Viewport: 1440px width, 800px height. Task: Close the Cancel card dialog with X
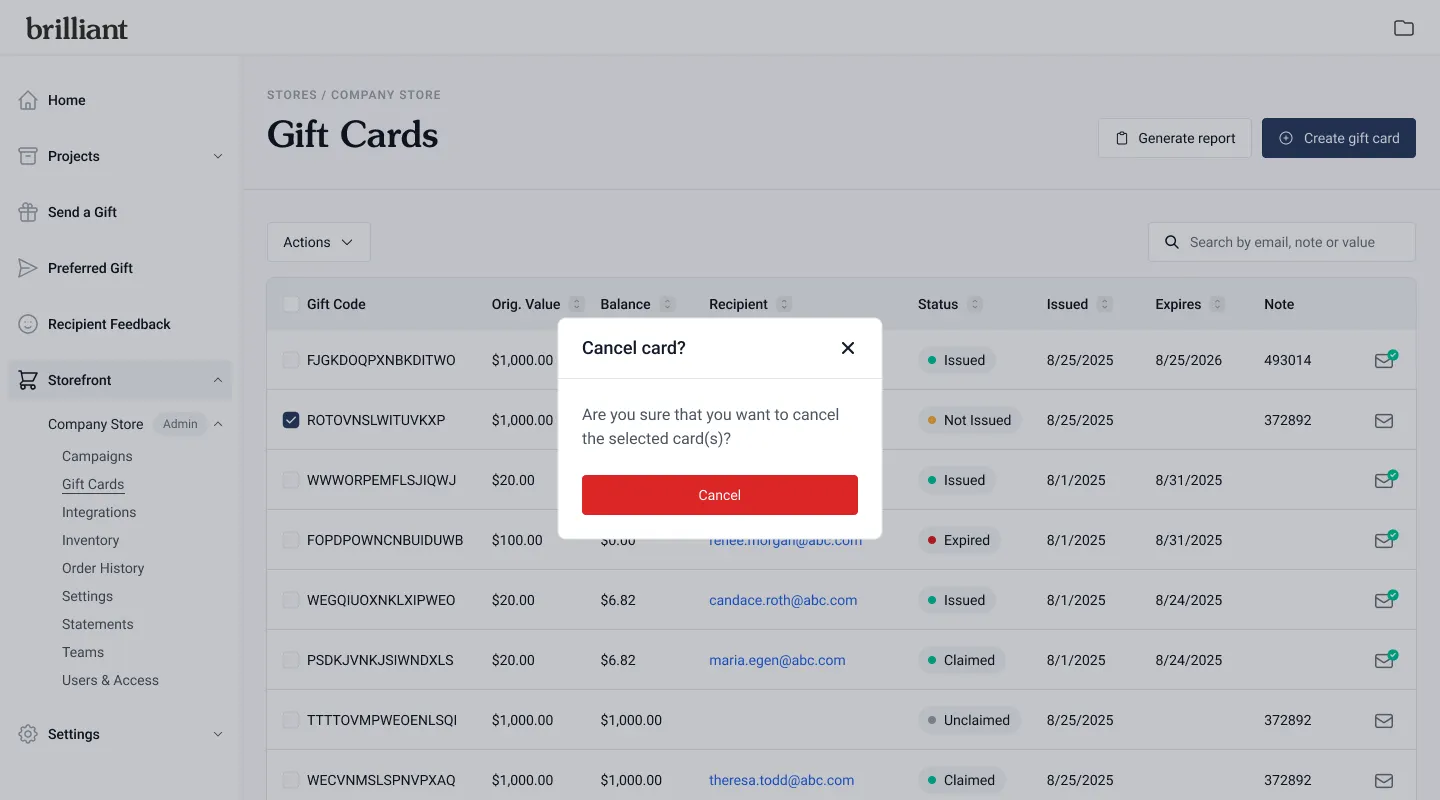click(x=848, y=348)
